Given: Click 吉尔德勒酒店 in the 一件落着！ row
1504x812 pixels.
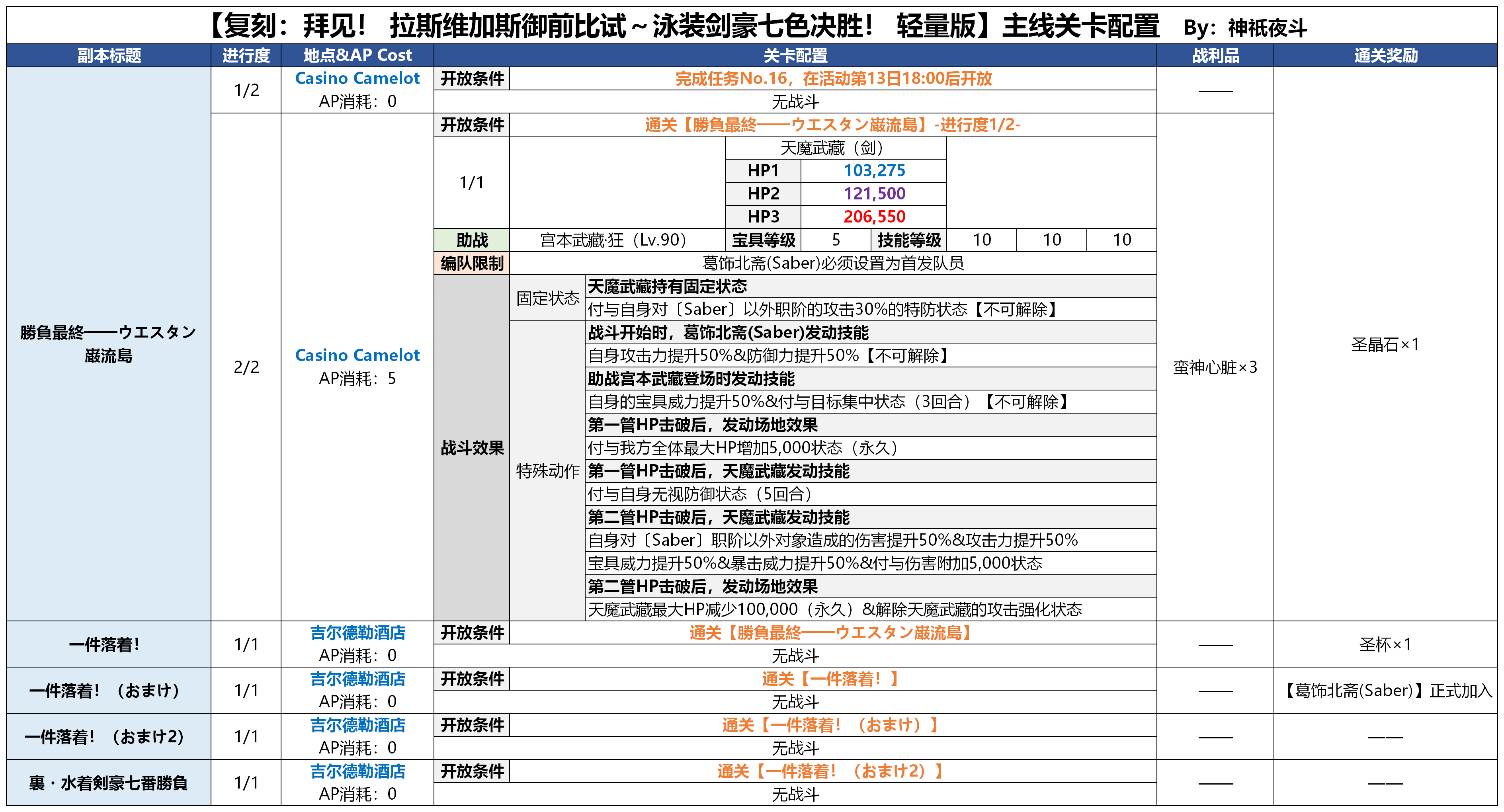Looking at the screenshot, I should (357, 633).
